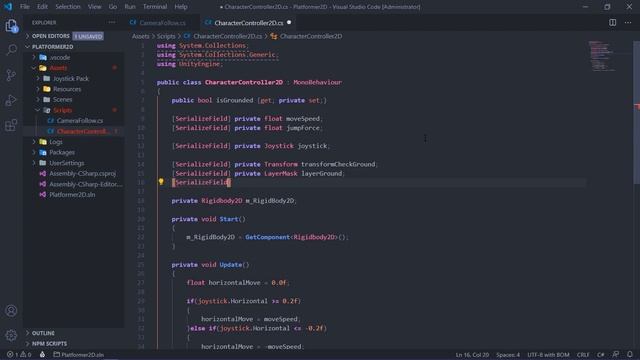Select CharacterController2D.cs in the file tree

(x=83, y=131)
